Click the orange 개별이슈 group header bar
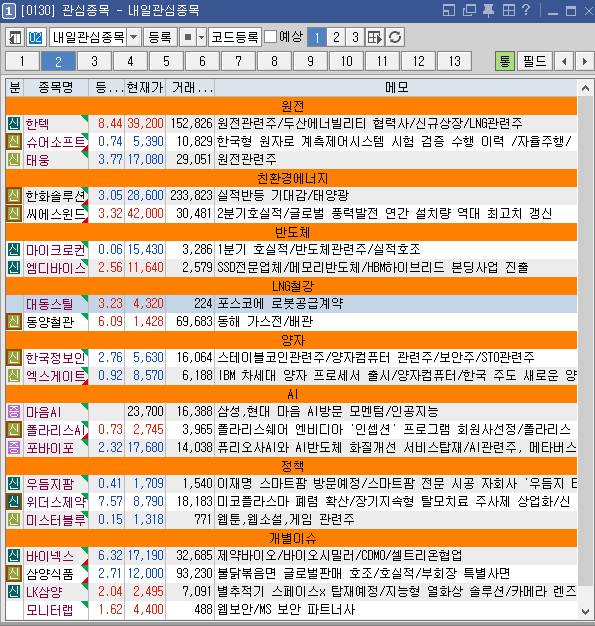The image size is (595, 626). coord(292,538)
